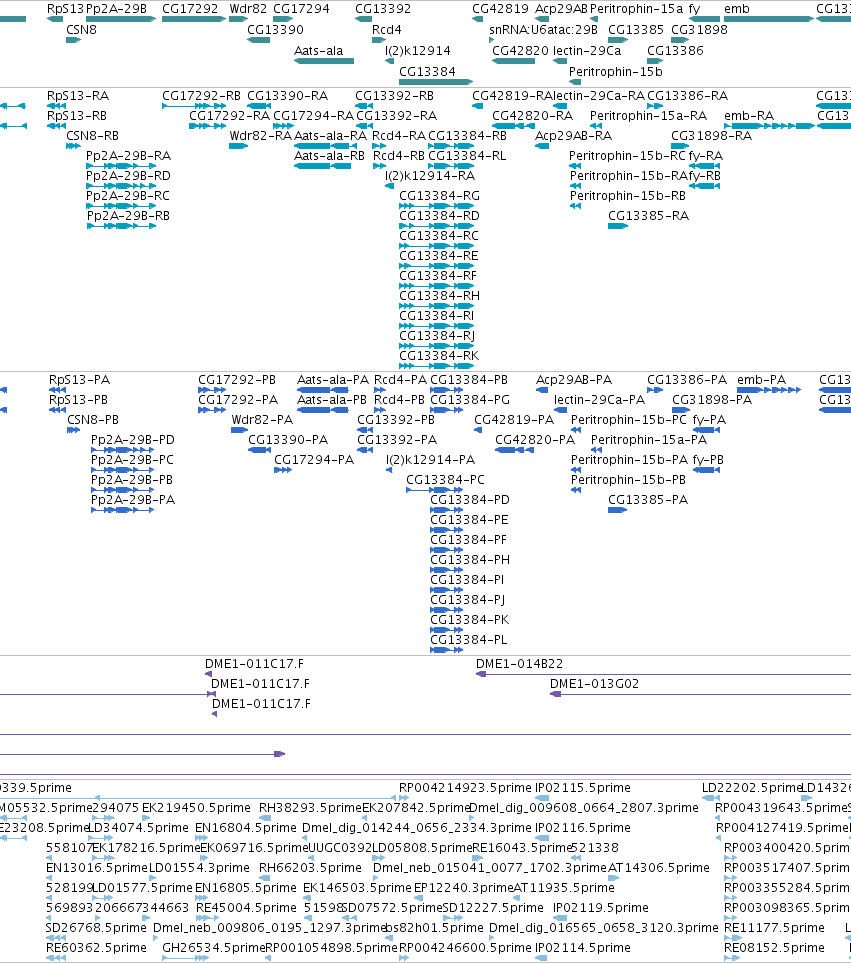Select the DME1-014B22 clone label
The height and width of the screenshot is (963, 851).
pyautogui.click(x=519, y=663)
